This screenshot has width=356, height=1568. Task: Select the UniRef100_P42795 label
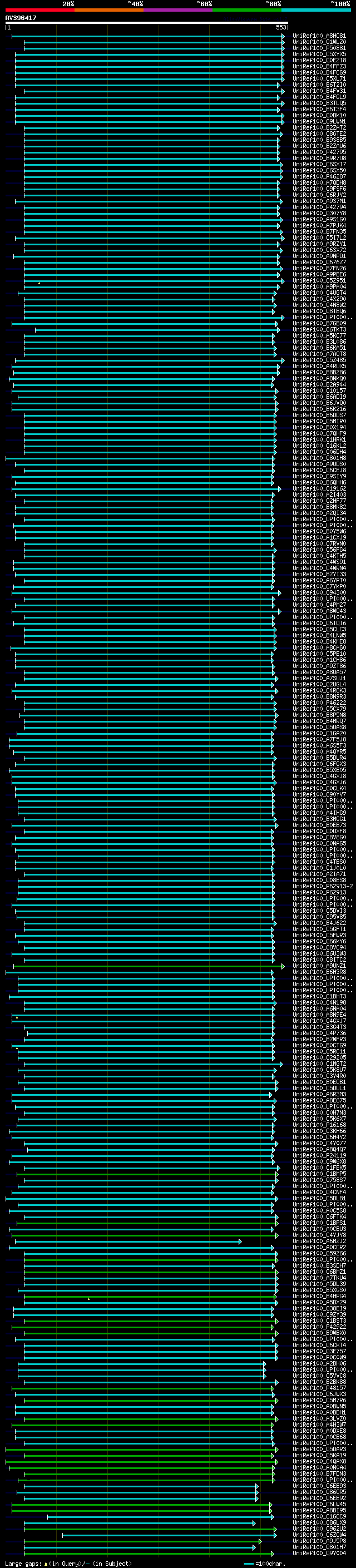319,152
